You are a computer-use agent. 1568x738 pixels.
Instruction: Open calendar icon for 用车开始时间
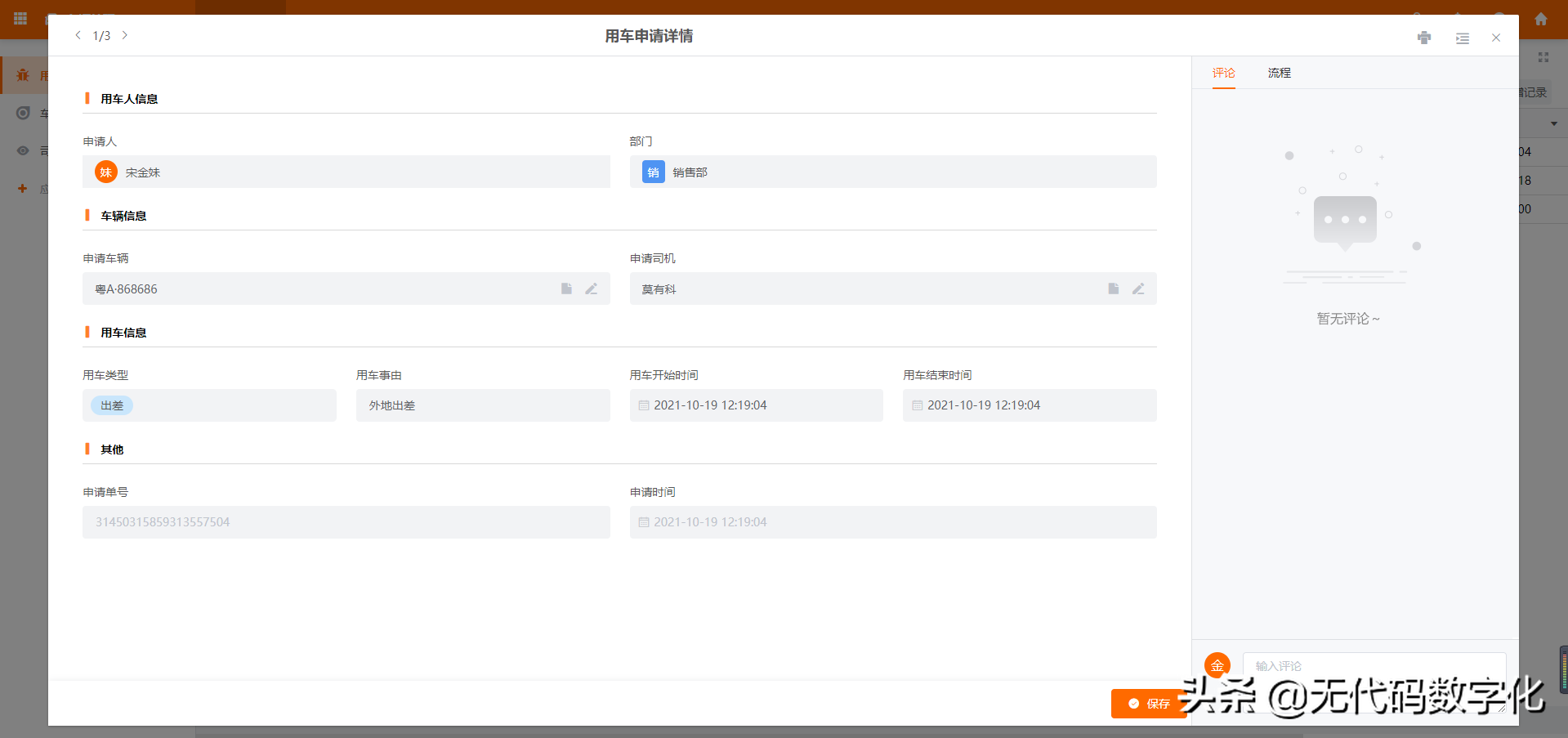[x=644, y=405]
